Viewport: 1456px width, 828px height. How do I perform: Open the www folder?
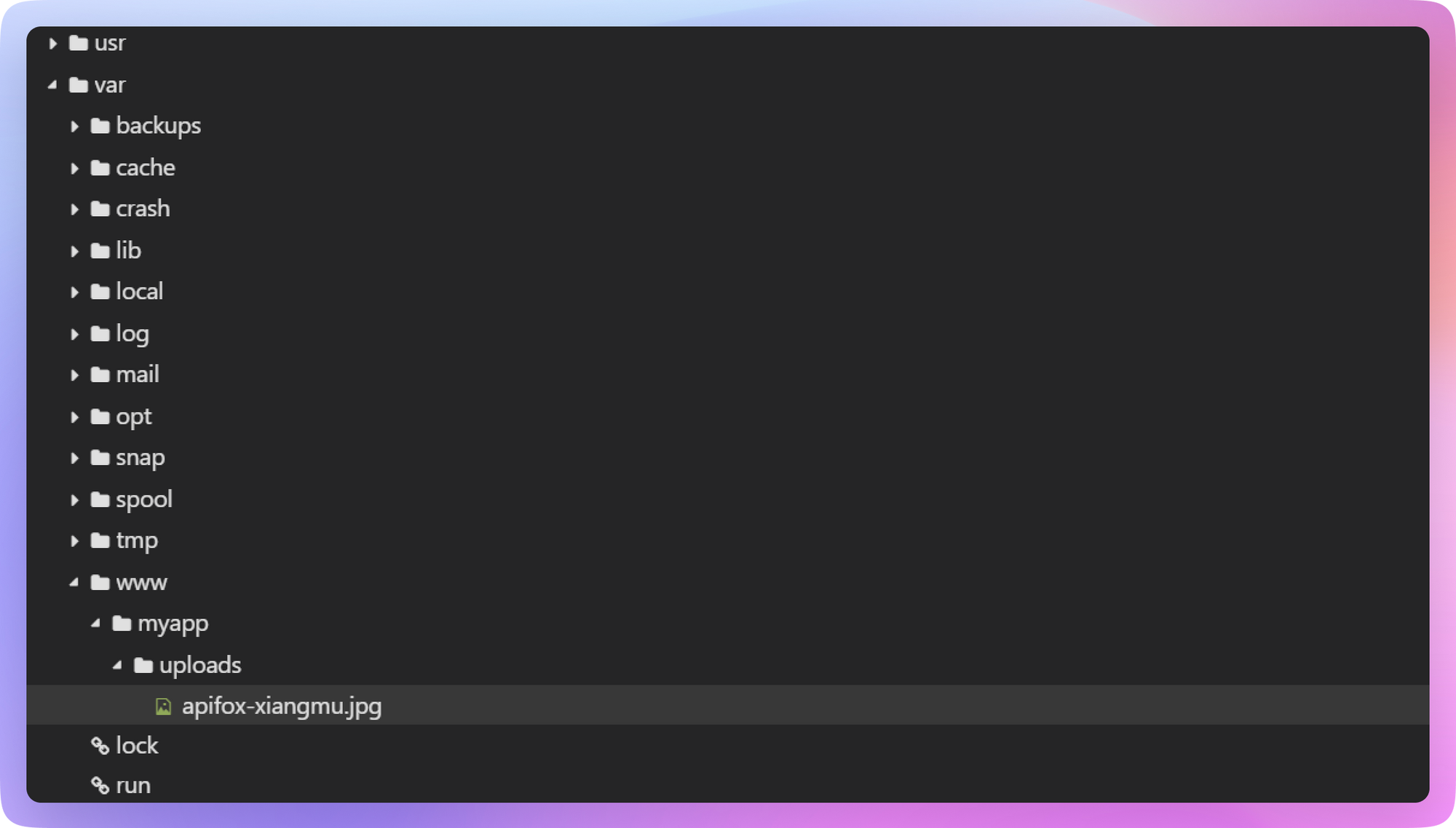point(141,582)
